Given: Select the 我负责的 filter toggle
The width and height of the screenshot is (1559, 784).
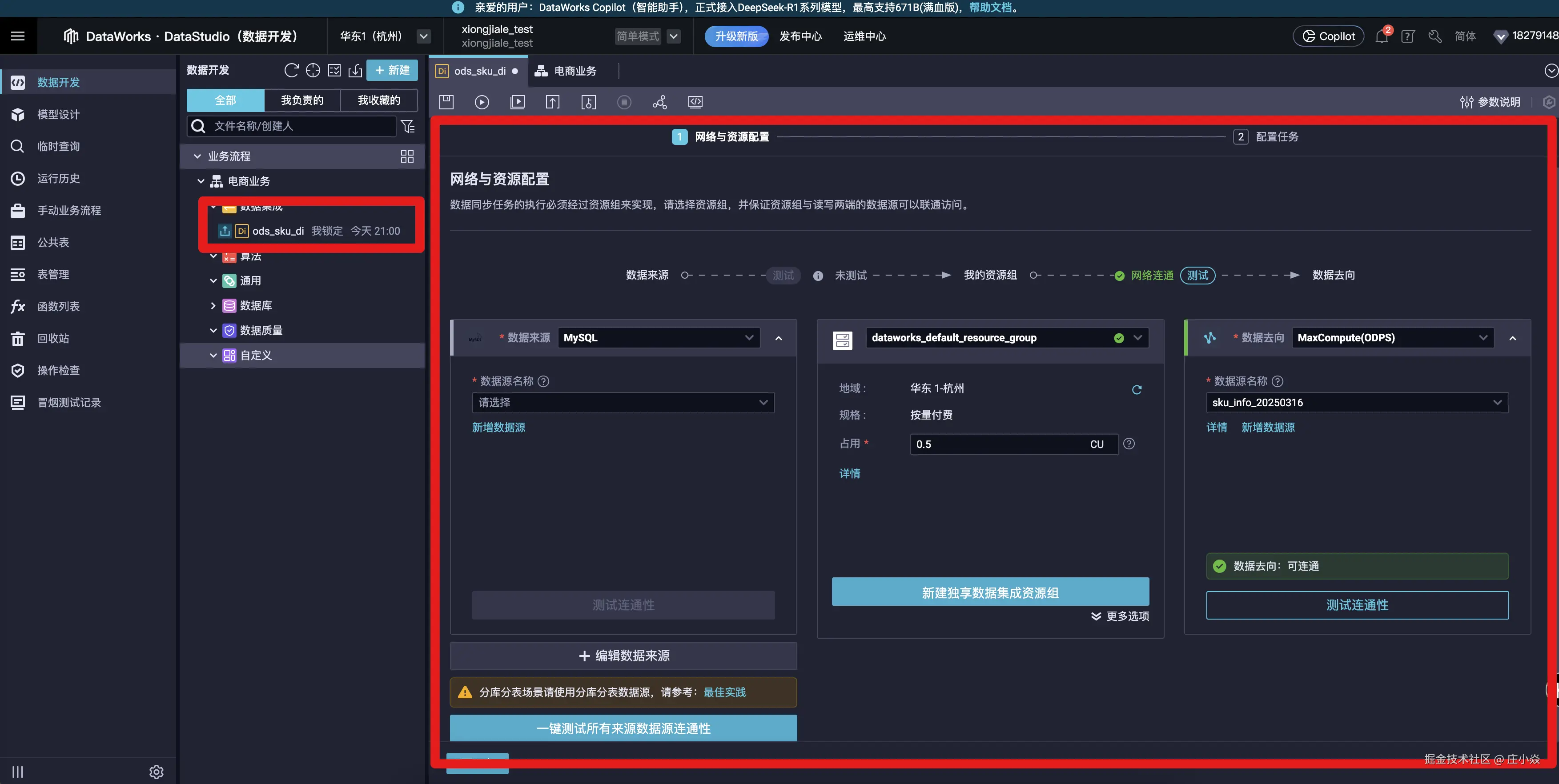Looking at the screenshot, I should tap(302, 100).
